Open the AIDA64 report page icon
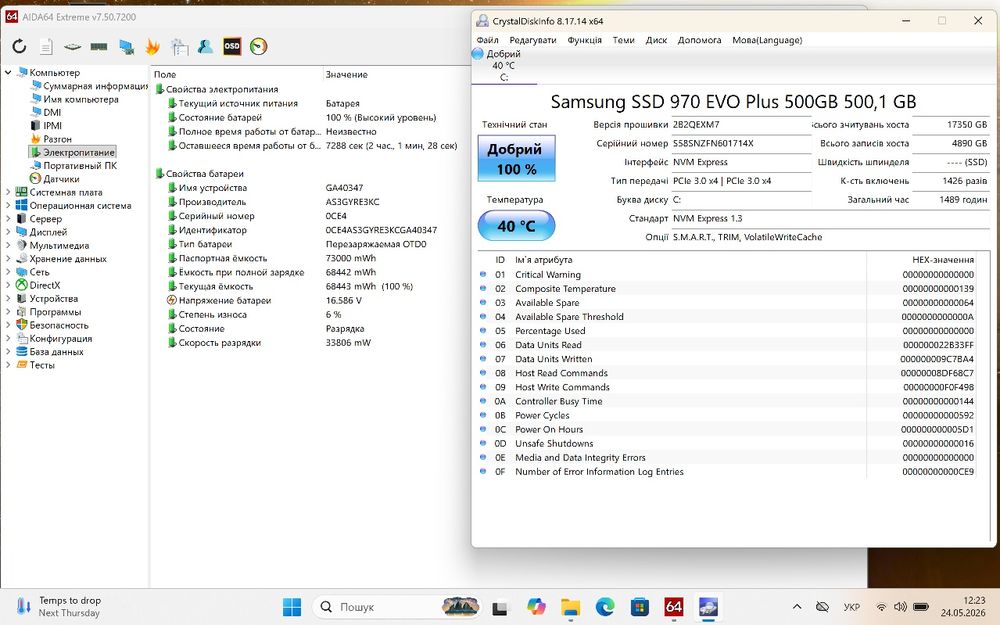Image resolution: width=1000 pixels, height=625 pixels. 46,47
